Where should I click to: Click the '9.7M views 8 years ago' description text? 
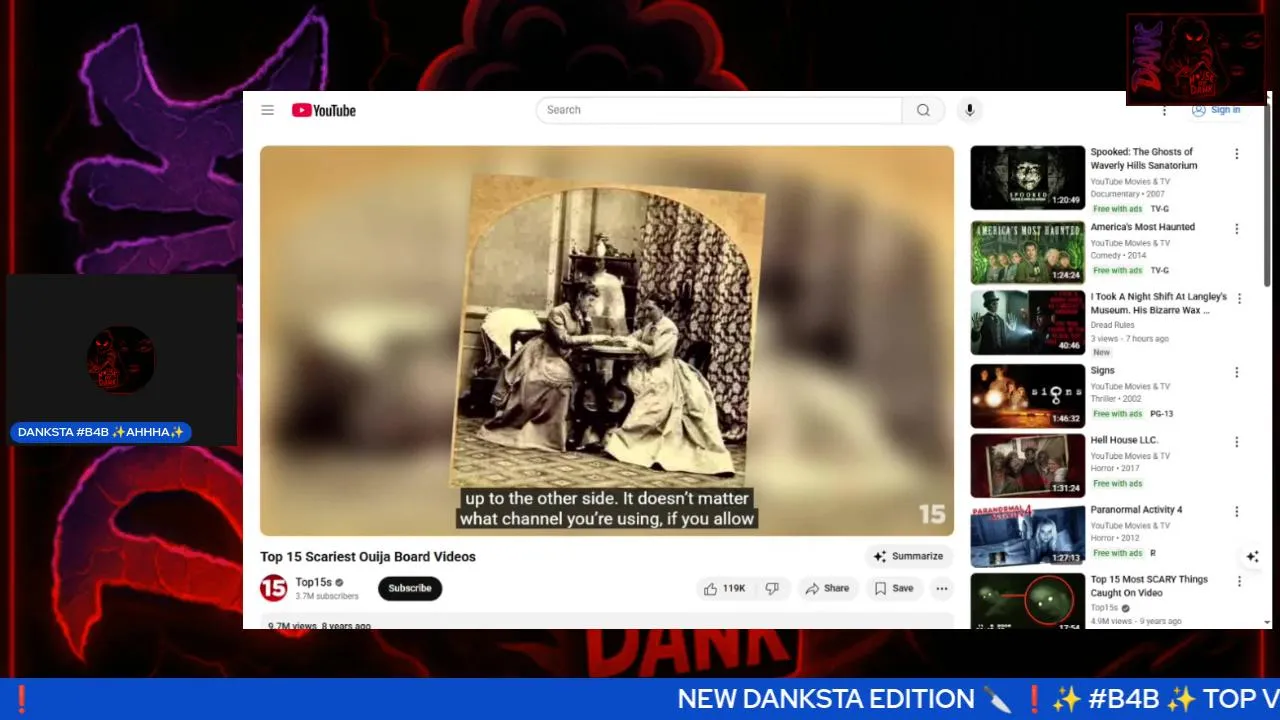[x=319, y=626]
